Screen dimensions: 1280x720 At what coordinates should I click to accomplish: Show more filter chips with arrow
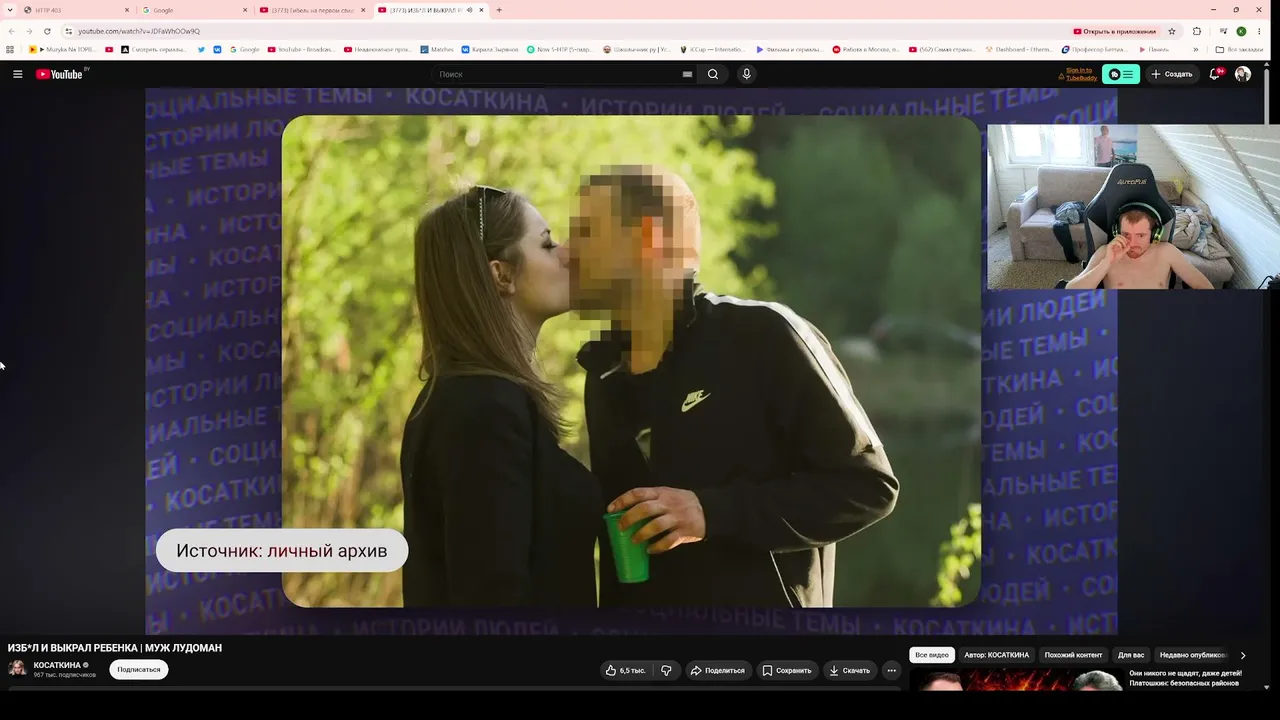click(x=1243, y=655)
